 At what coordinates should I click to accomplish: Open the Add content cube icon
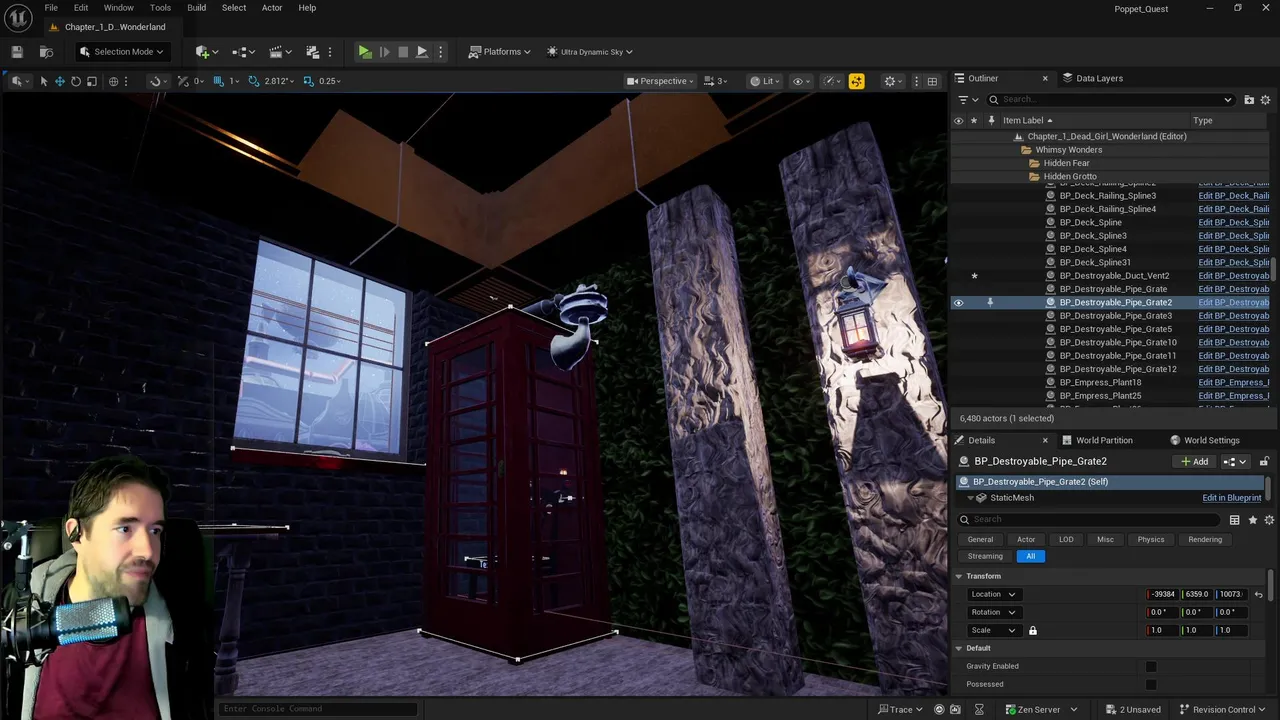click(x=204, y=52)
